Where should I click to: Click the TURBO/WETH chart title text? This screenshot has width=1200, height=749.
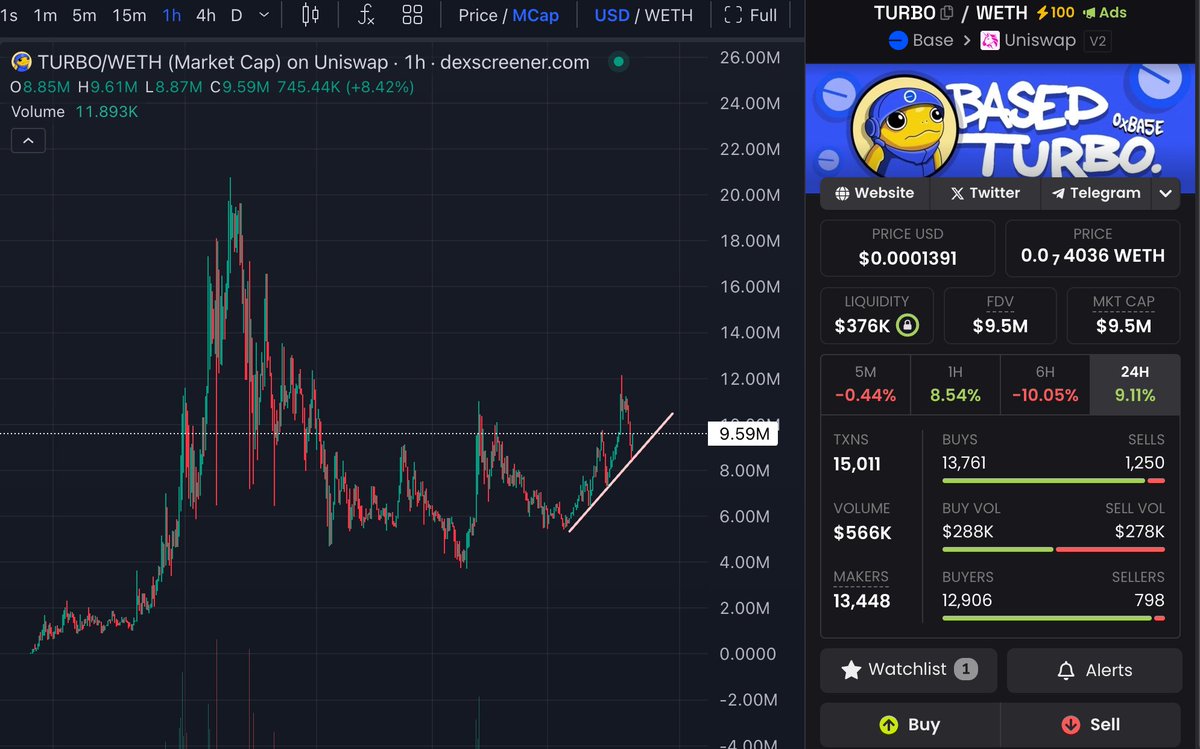[314, 62]
